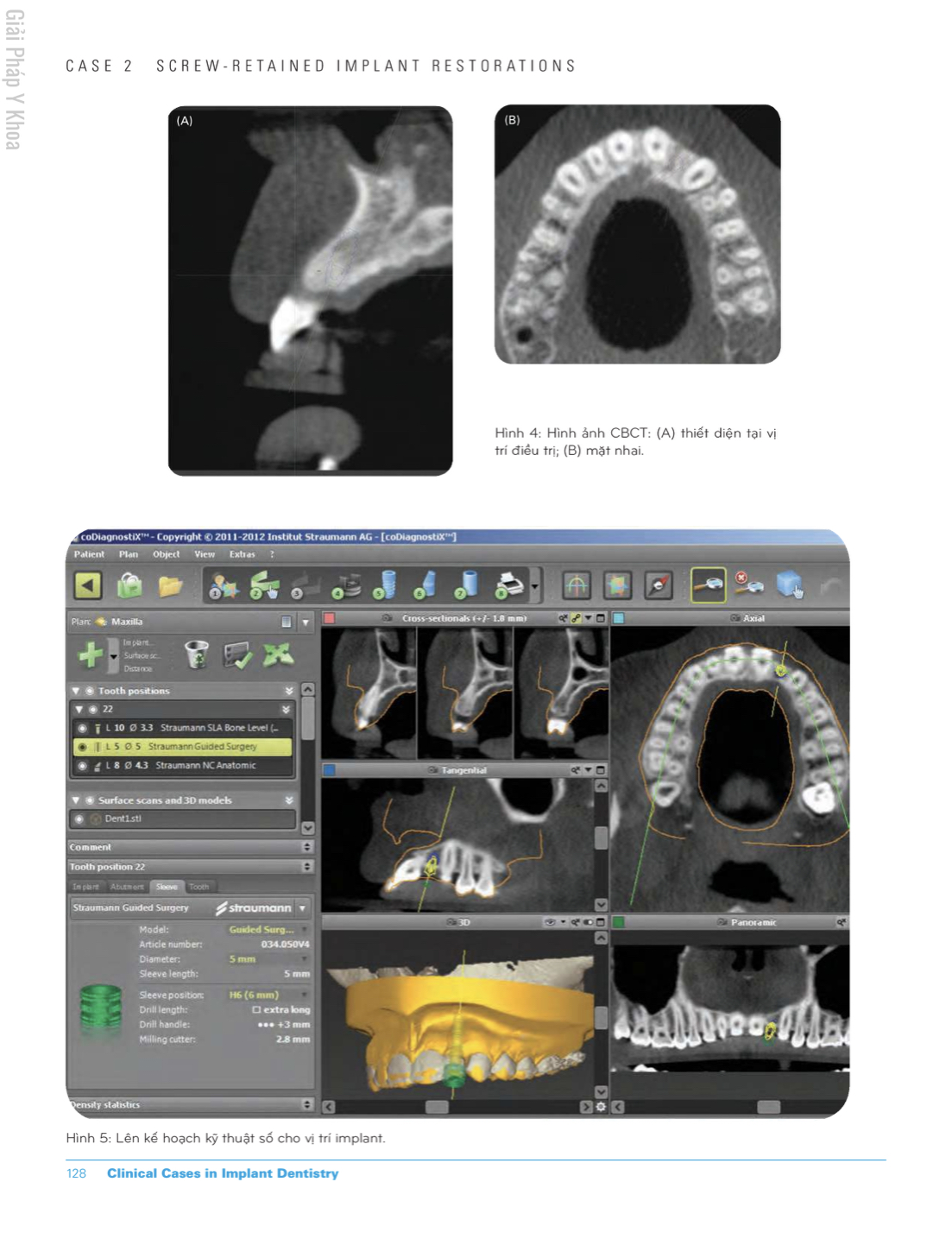
Task: Open the green shopping bag toolbar icon
Action: pyautogui.click(x=129, y=585)
